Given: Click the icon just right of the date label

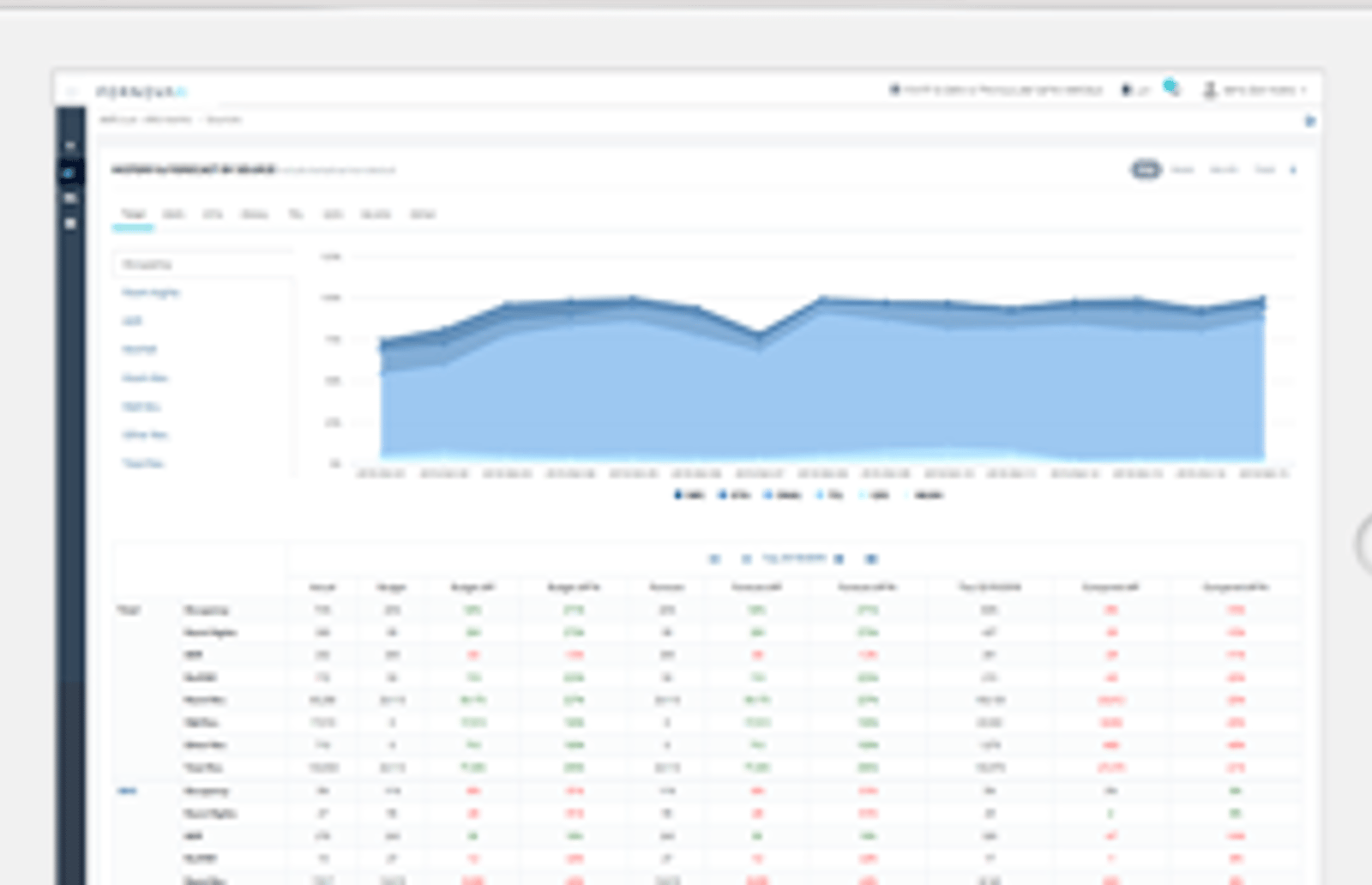Looking at the screenshot, I should [839, 559].
